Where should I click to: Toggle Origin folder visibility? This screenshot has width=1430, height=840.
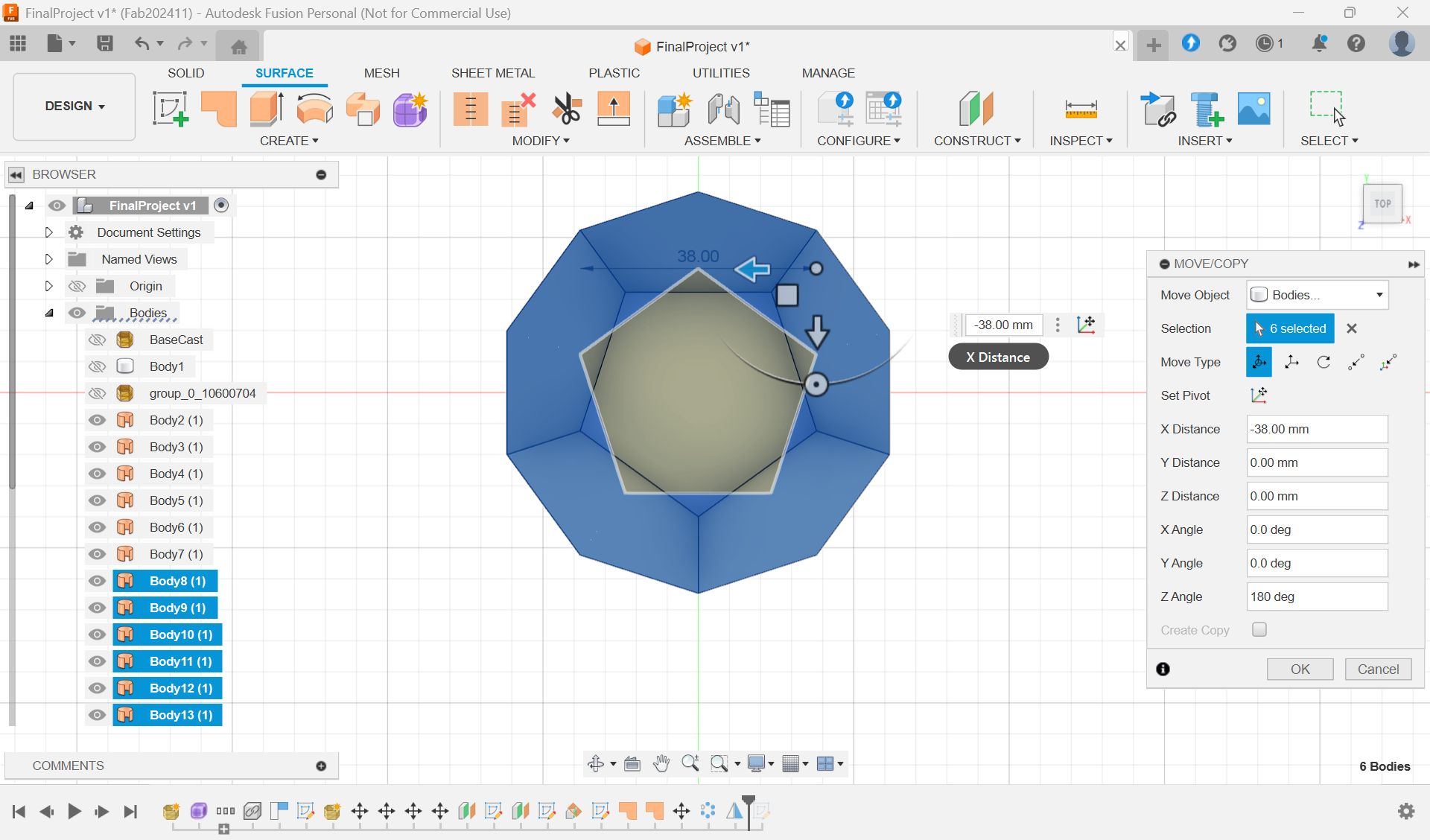point(77,286)
